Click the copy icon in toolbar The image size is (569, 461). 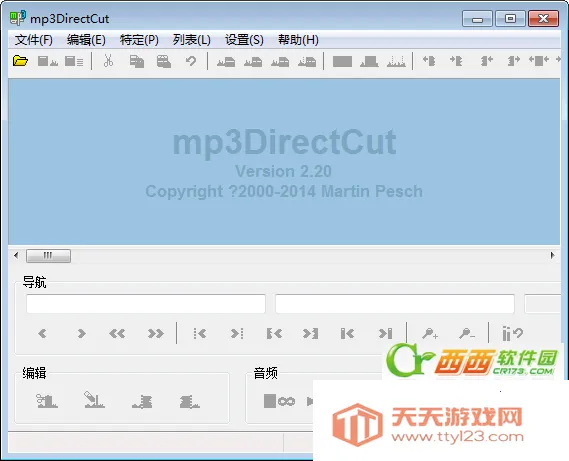tap(137, 61)
